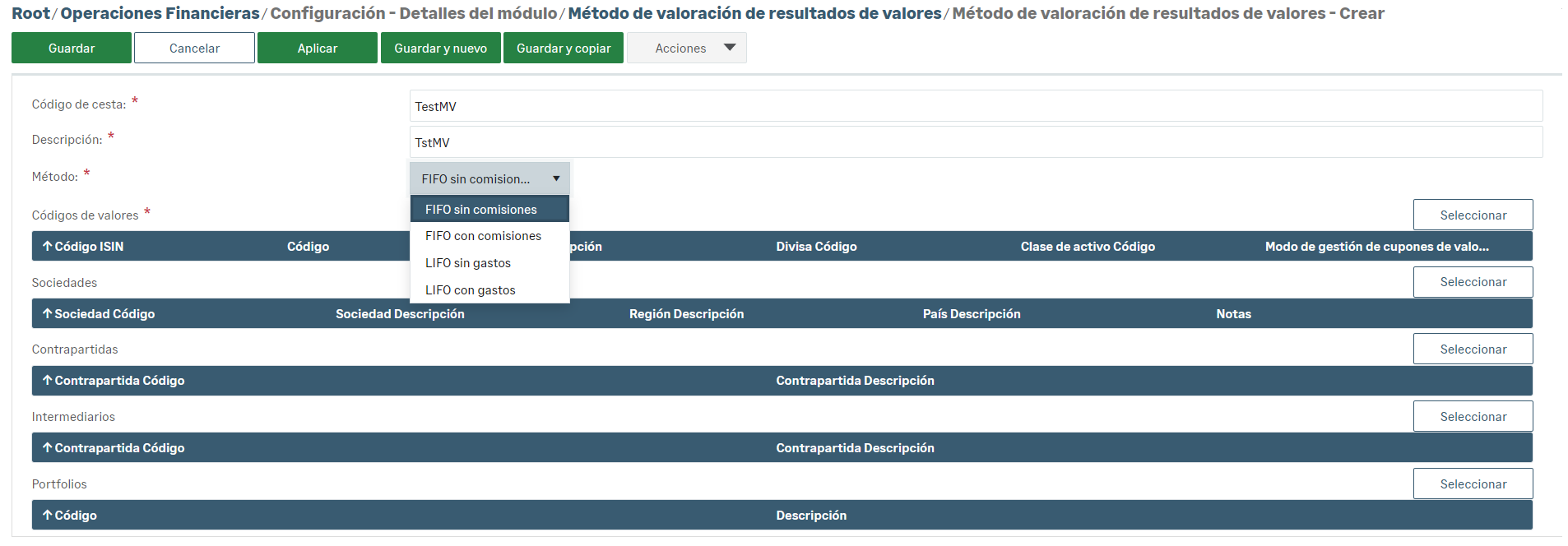Pick LIFO sin gastos from list
The height and width of the screenshot is (546, 1568).
tap(468, 263)
